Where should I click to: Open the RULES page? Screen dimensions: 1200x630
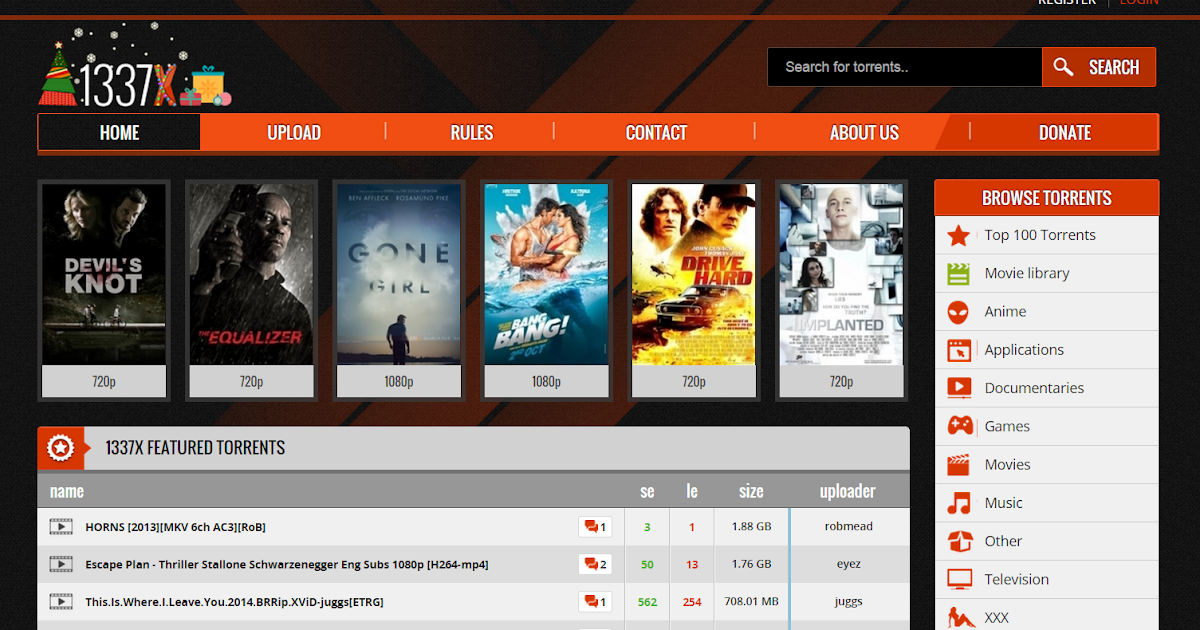pyautogui.click(x=471, y=132)
